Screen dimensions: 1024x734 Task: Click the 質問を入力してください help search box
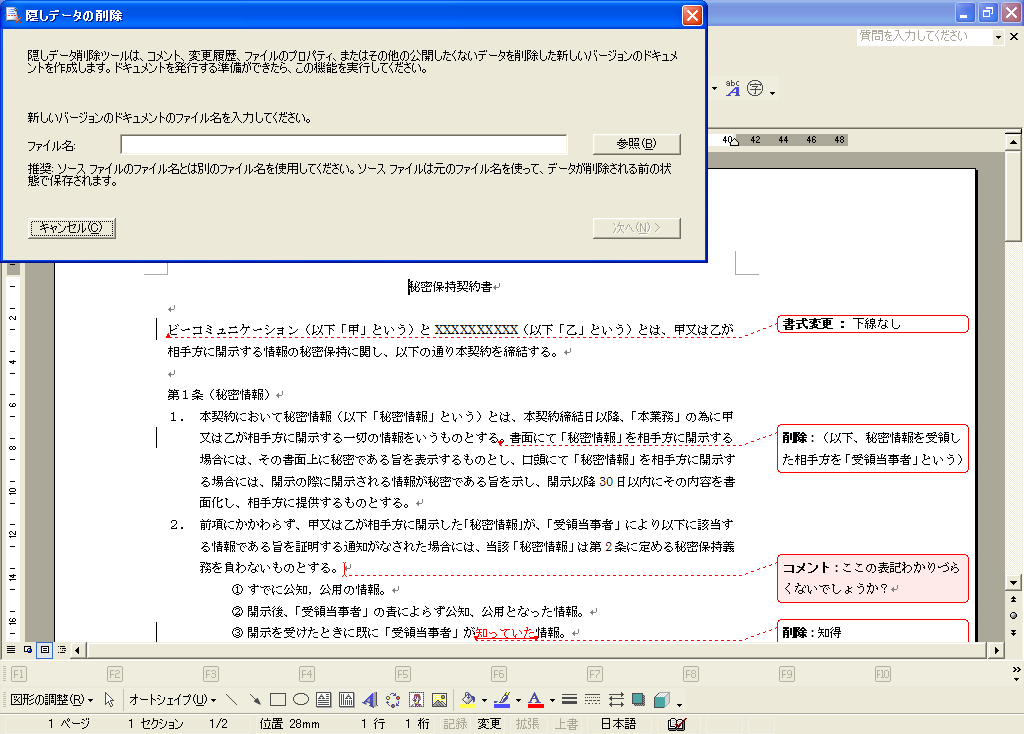pos(923,36)
